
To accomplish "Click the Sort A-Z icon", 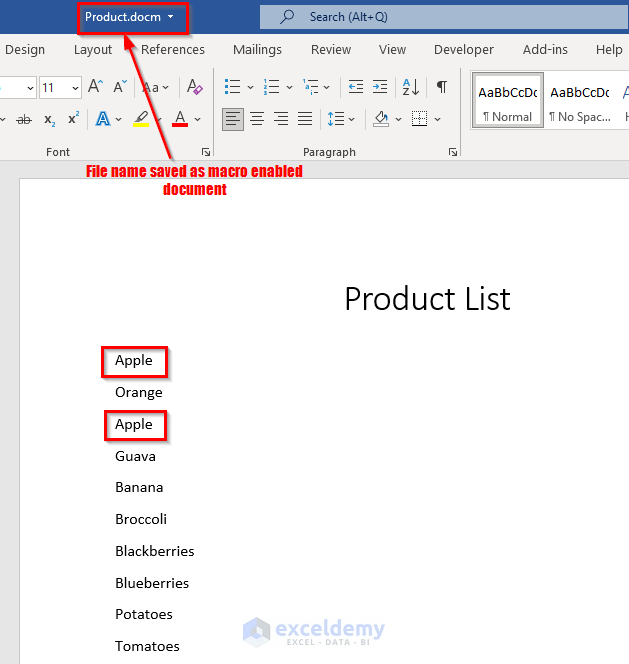I will tap(410, 87).
